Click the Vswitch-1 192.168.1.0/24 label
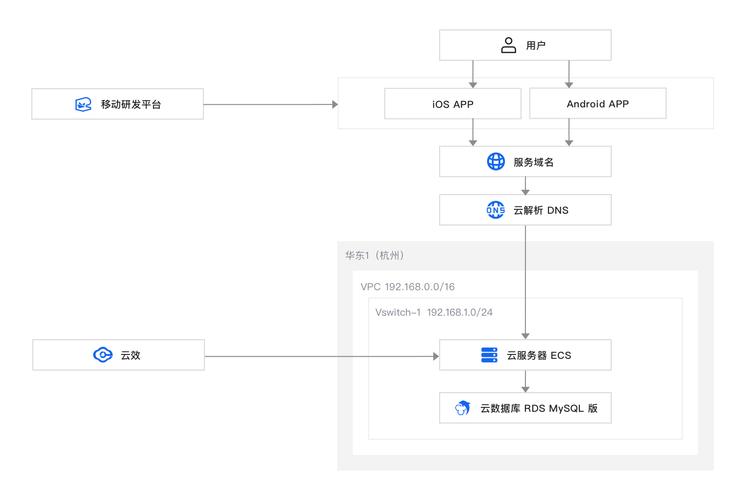Image resolution: width=745 pixels, height=500 pixels. coord(434,312)
